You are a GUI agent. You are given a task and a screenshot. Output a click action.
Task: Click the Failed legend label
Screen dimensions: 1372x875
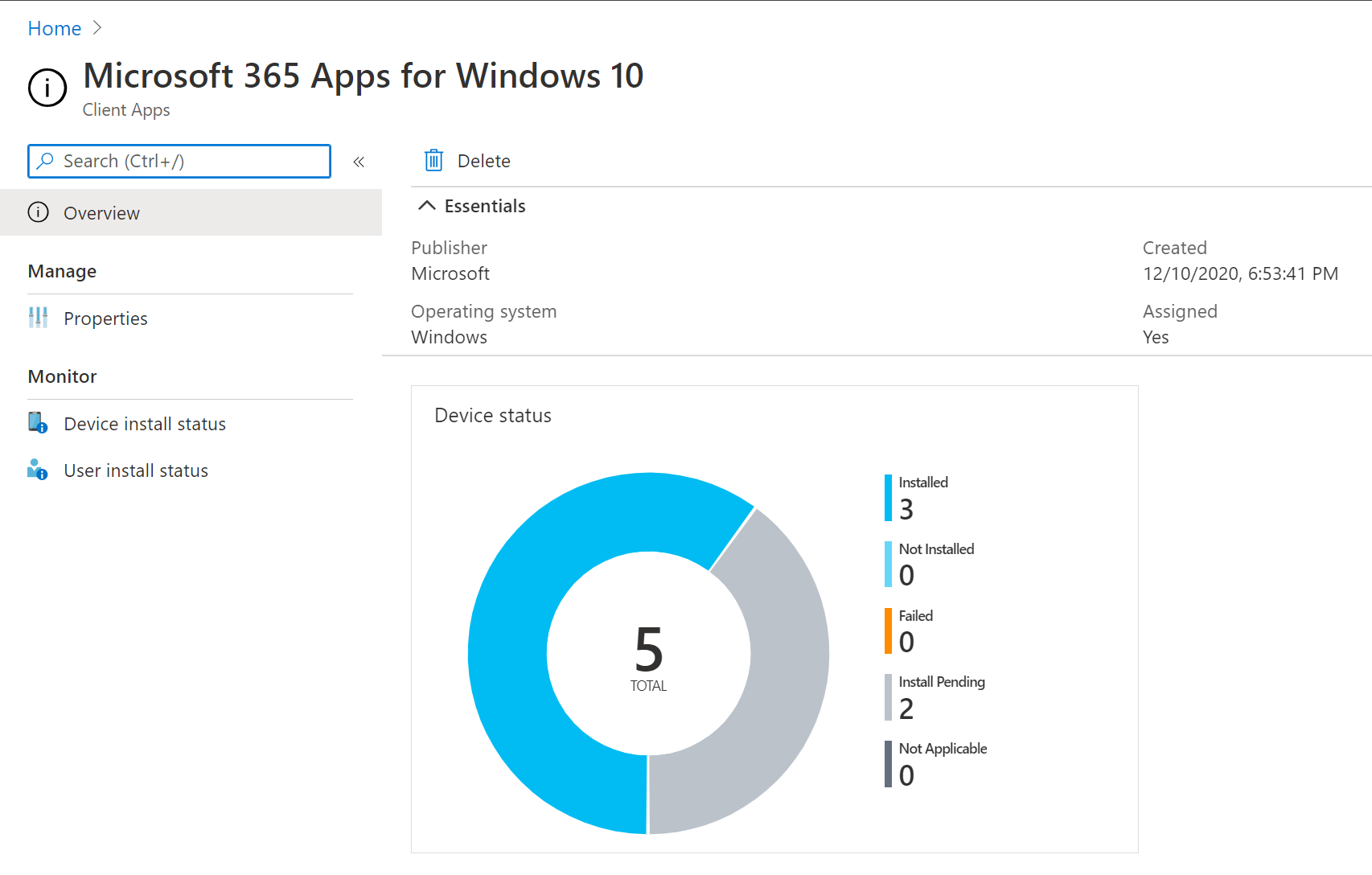click(x=915, y=616)
